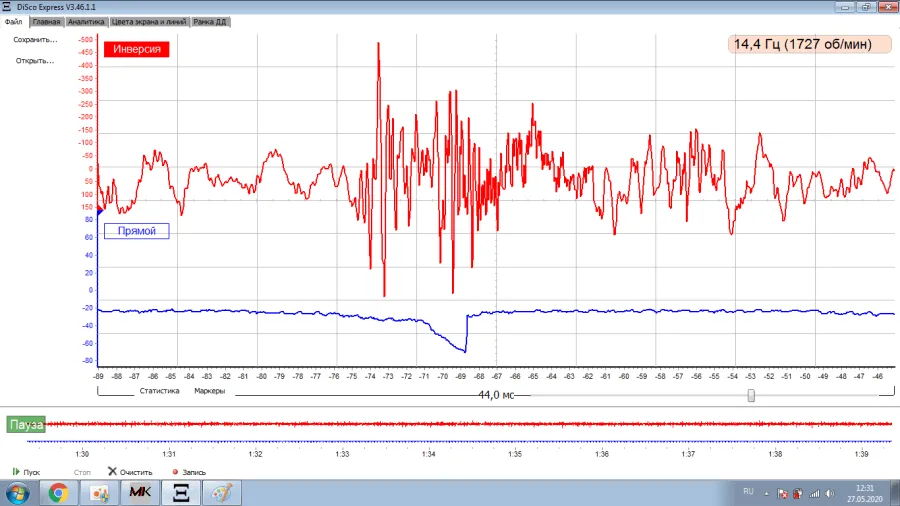
Task: Open the Статистика panel
Action: click(159, 391)
